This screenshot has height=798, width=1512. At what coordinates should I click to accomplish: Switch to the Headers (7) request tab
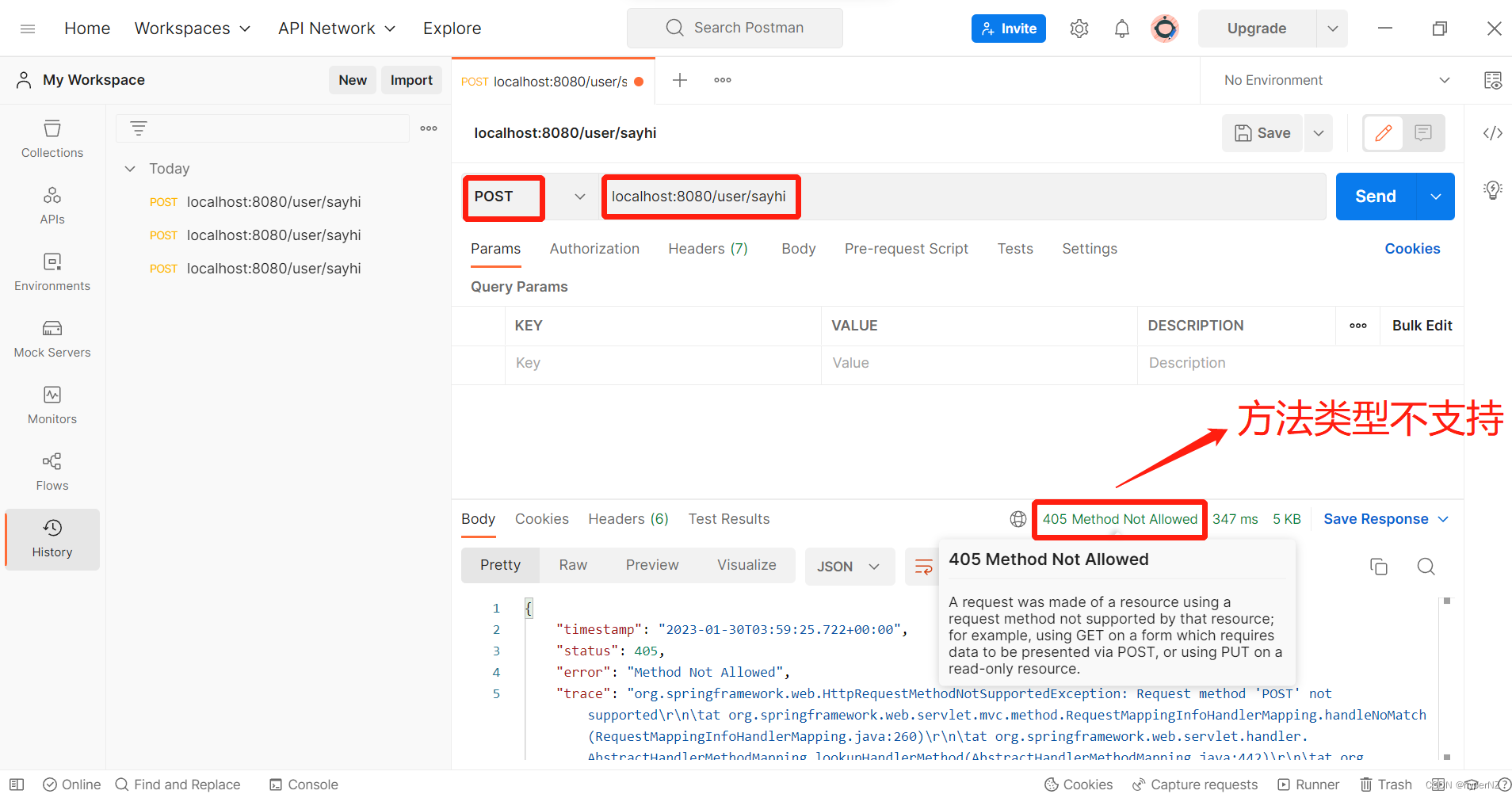pos(708,249)
